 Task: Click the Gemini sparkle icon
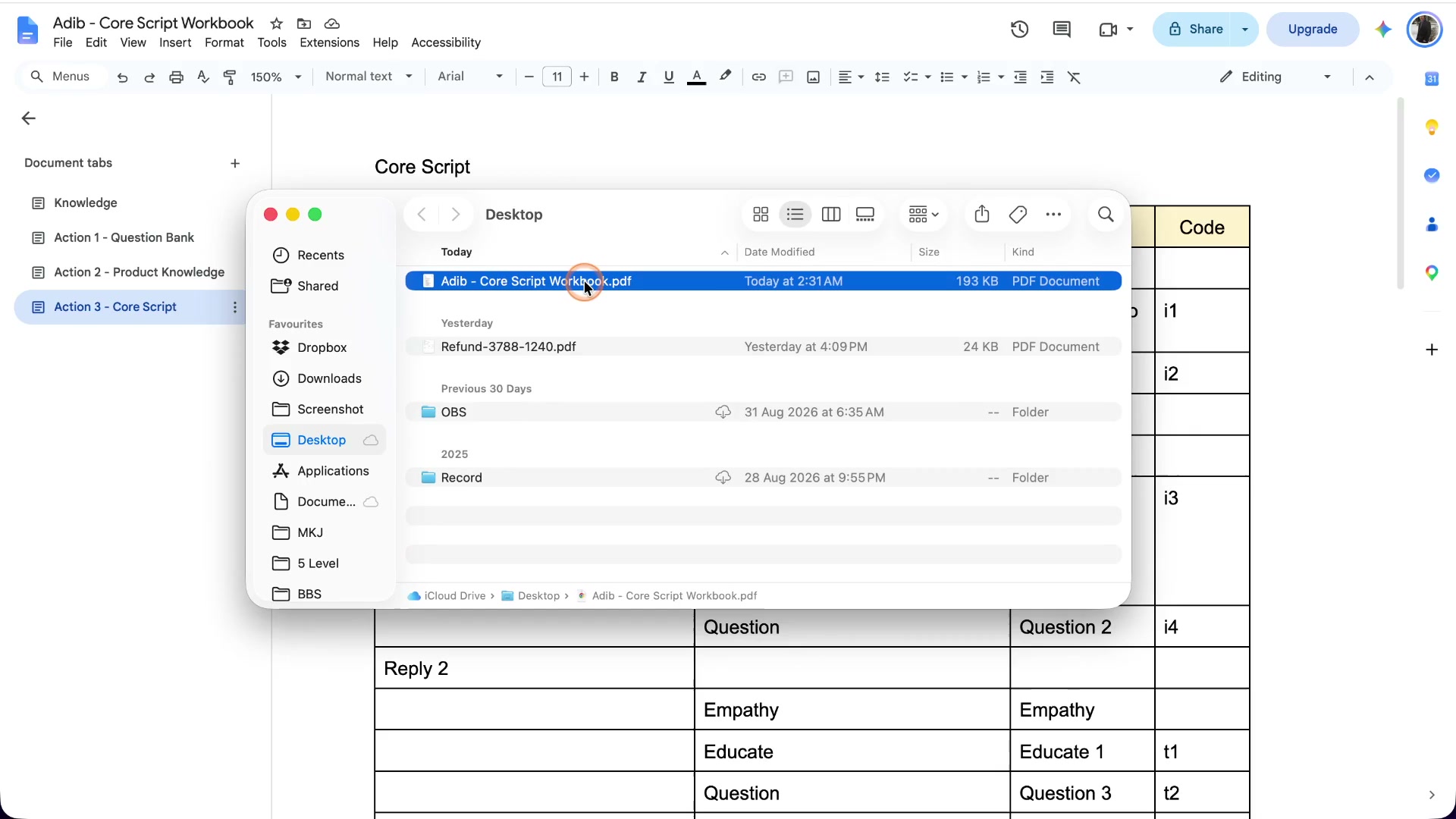1383,30
